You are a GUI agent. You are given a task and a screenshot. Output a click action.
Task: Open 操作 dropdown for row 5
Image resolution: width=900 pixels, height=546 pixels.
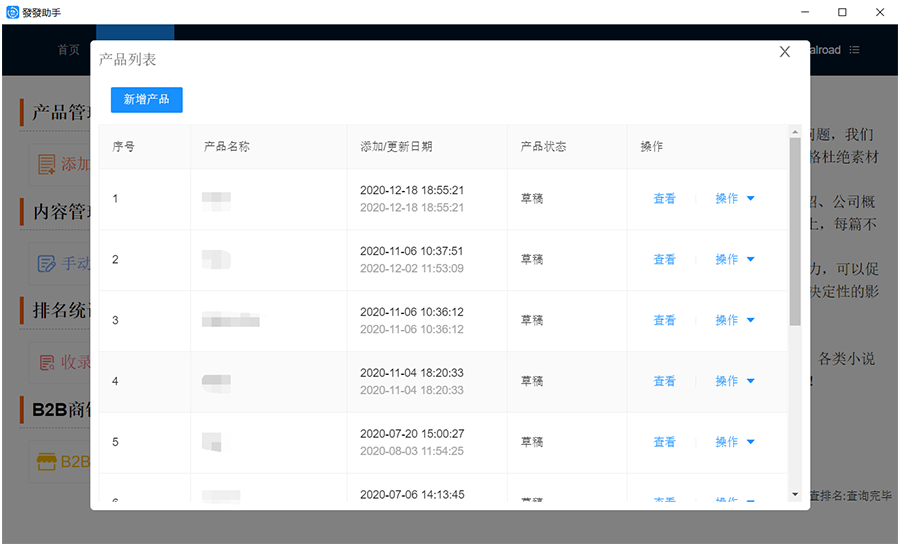tap(735, 442)
